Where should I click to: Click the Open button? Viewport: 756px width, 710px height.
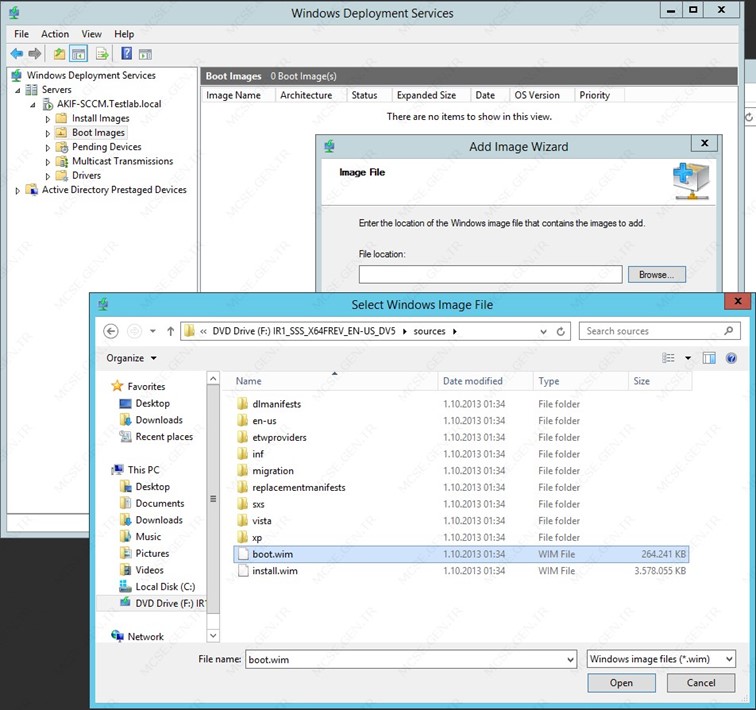pos(621,683)
